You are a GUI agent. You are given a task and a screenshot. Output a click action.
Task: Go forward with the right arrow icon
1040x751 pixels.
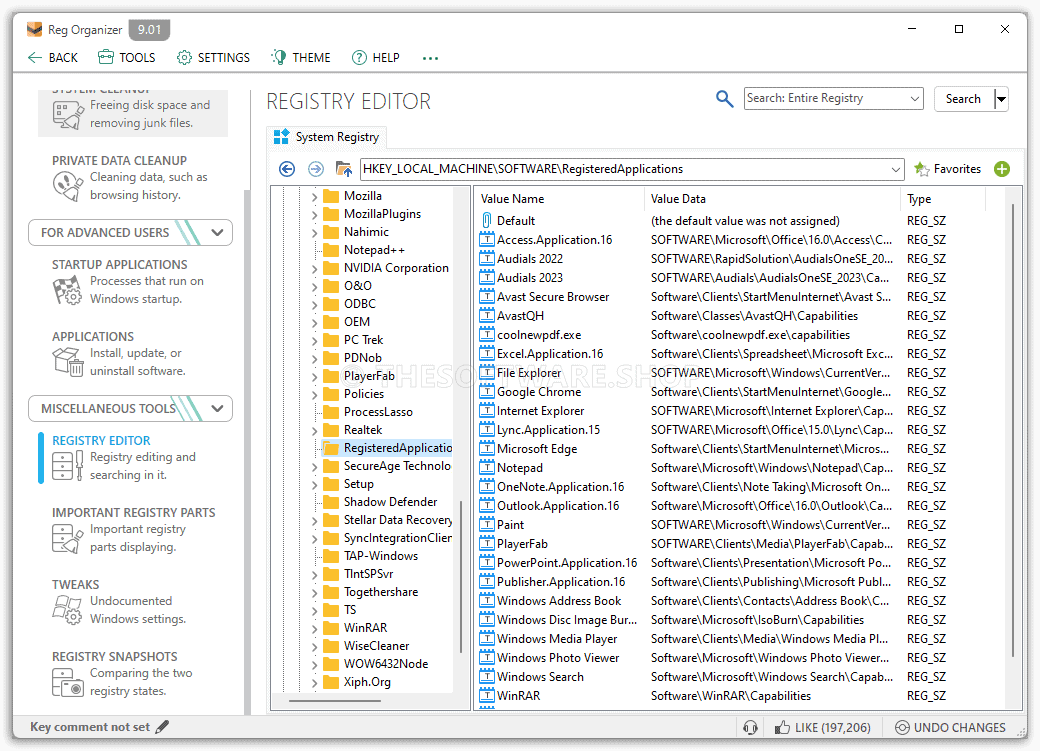click(x=316, y=169)
